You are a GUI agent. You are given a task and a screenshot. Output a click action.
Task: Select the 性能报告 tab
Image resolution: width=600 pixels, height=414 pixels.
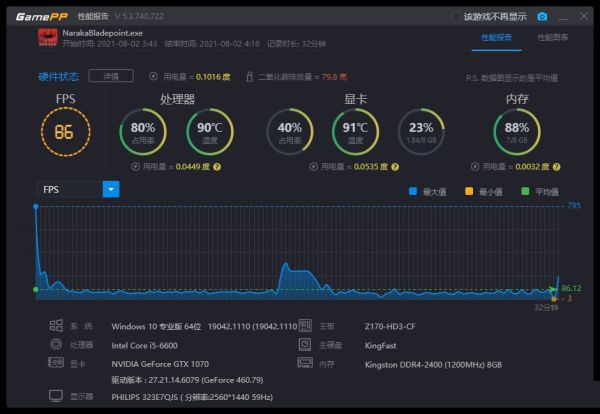click(x=494, y=37)
